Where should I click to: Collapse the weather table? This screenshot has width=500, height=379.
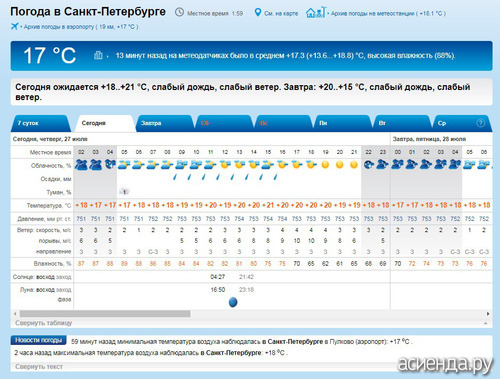(44, 323)
